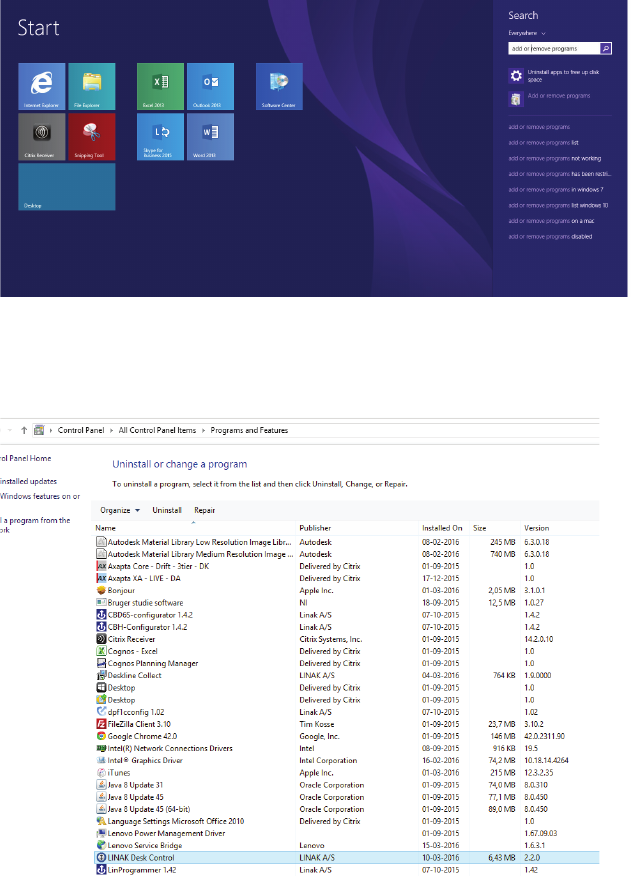Select the Lenovo Power Management Driver row

coord(346,833)
